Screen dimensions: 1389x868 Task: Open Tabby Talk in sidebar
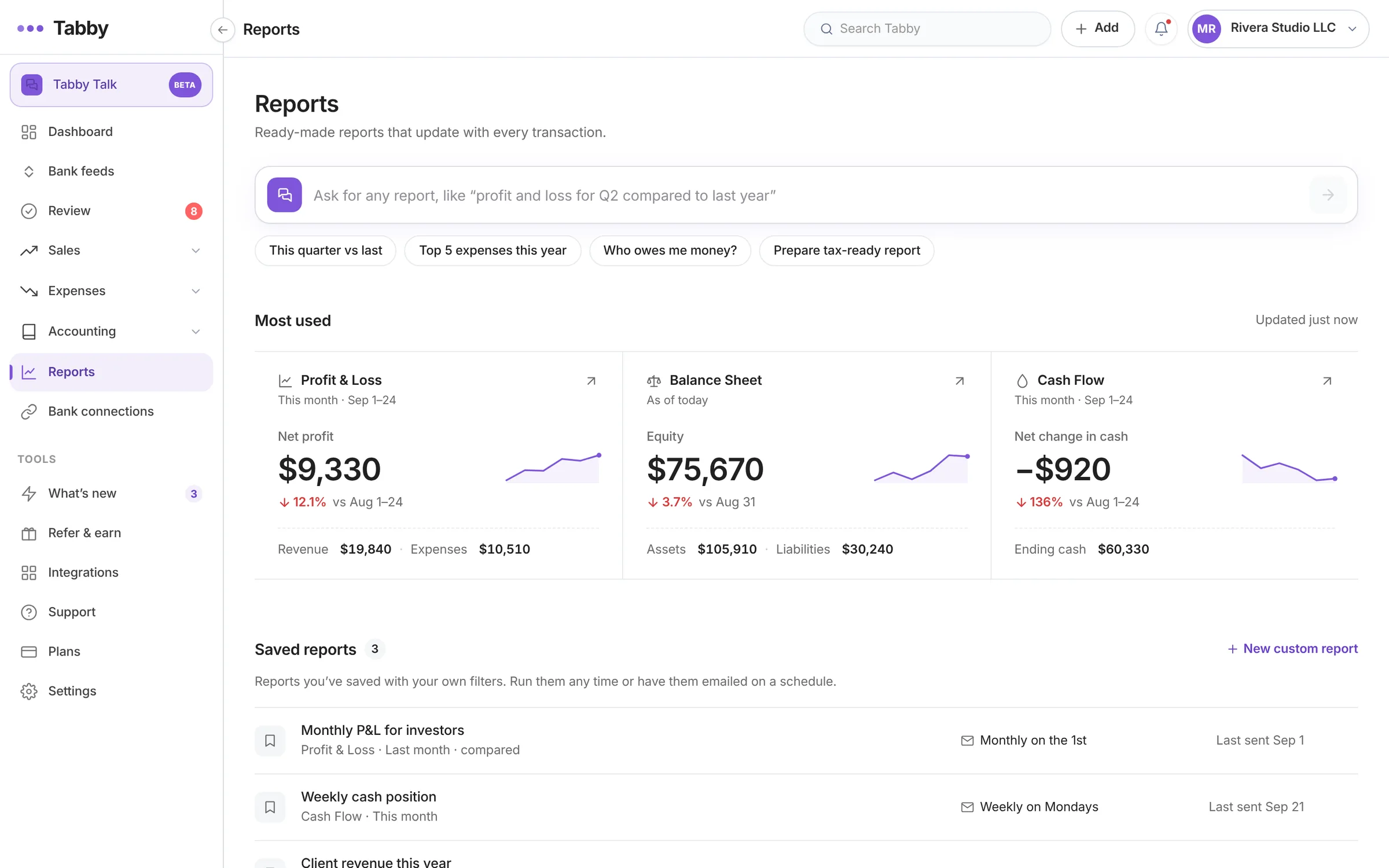(111, 84)
